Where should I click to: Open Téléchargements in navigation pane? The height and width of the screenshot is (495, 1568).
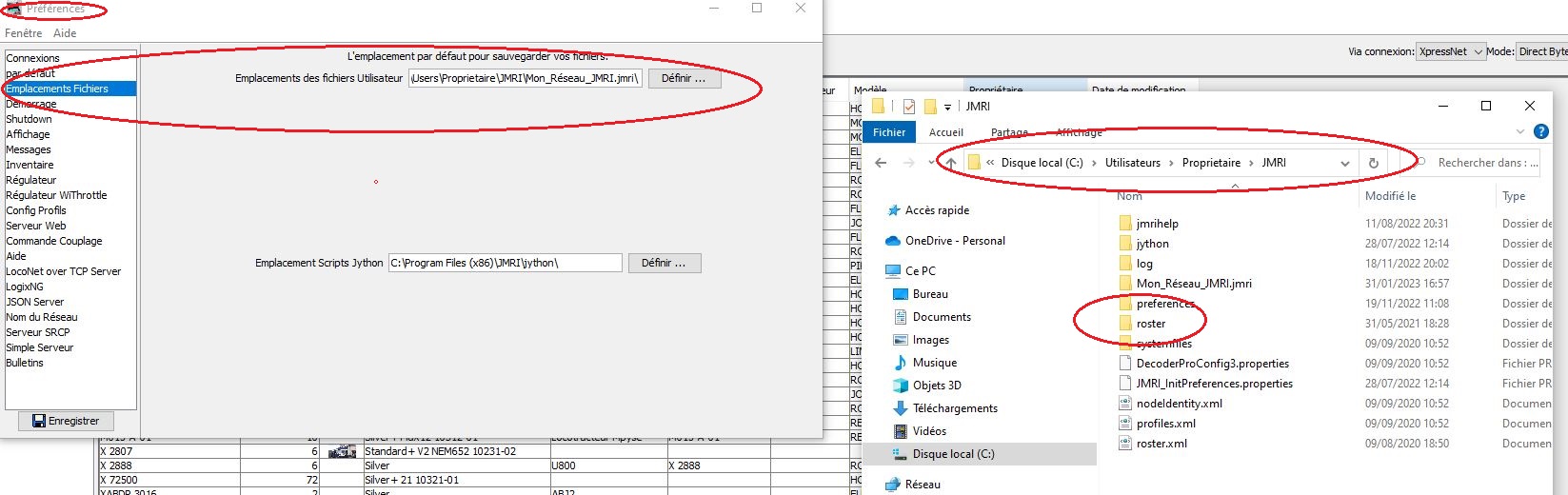coord(955,408)
